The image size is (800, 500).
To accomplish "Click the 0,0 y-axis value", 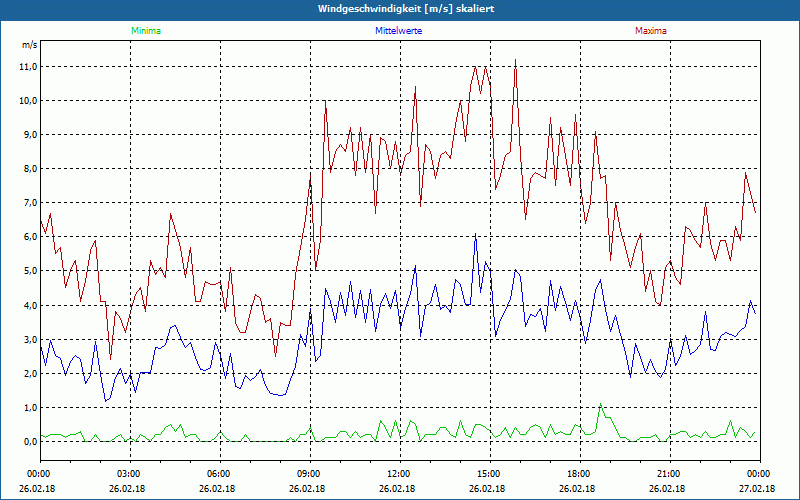I will pos(29,442).
